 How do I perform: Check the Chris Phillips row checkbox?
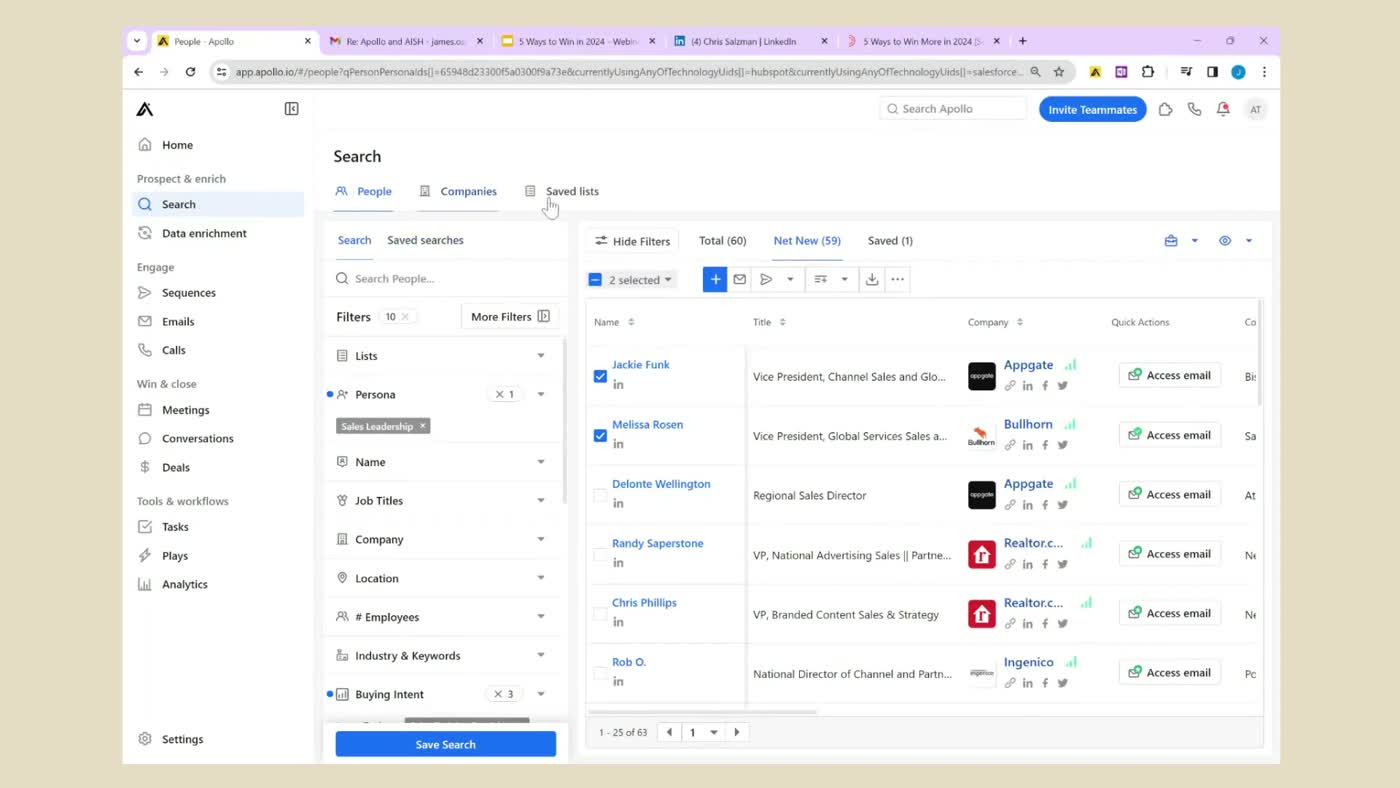click(600, 614)
